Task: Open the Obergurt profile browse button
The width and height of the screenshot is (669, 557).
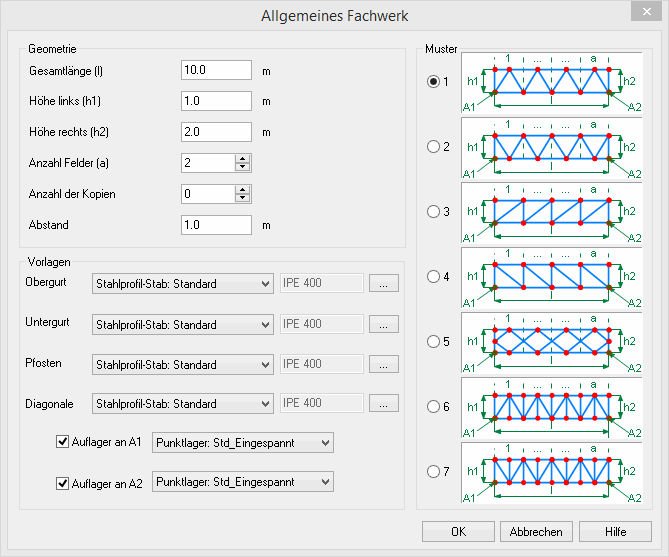Action: point(384,283)
